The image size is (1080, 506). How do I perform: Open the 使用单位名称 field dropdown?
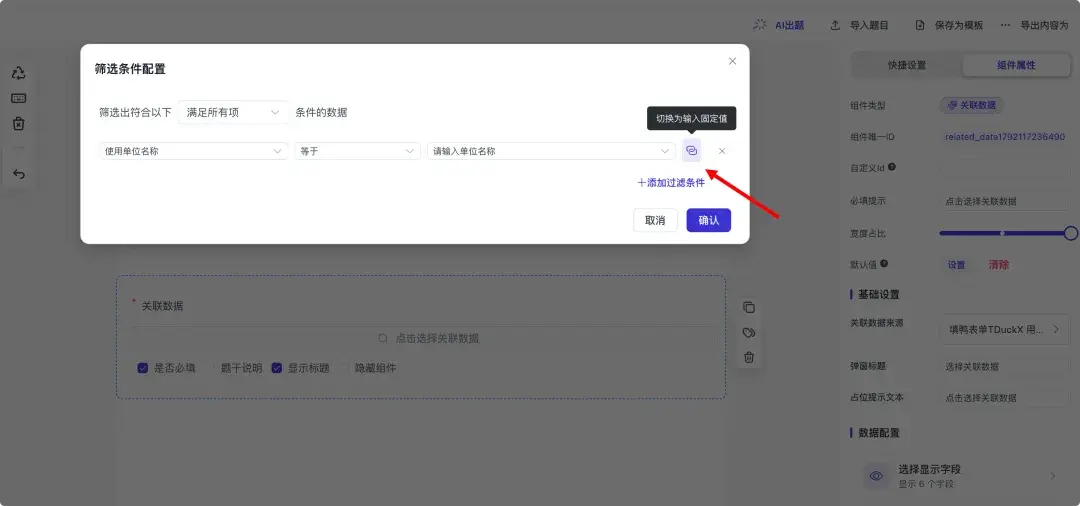(x=194, y=151)
